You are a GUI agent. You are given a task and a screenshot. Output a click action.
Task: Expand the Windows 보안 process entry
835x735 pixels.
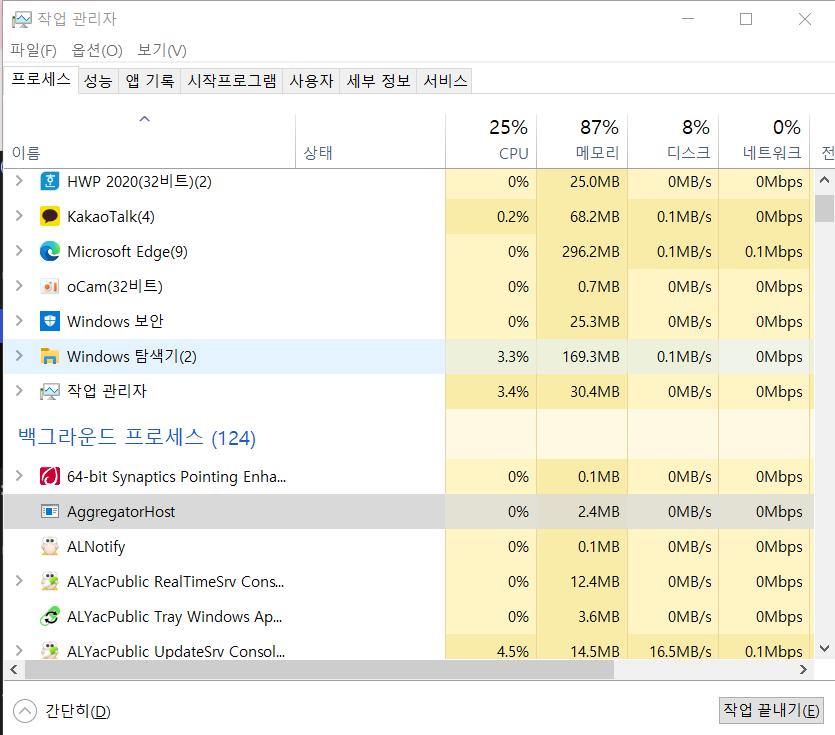point(19,321)
